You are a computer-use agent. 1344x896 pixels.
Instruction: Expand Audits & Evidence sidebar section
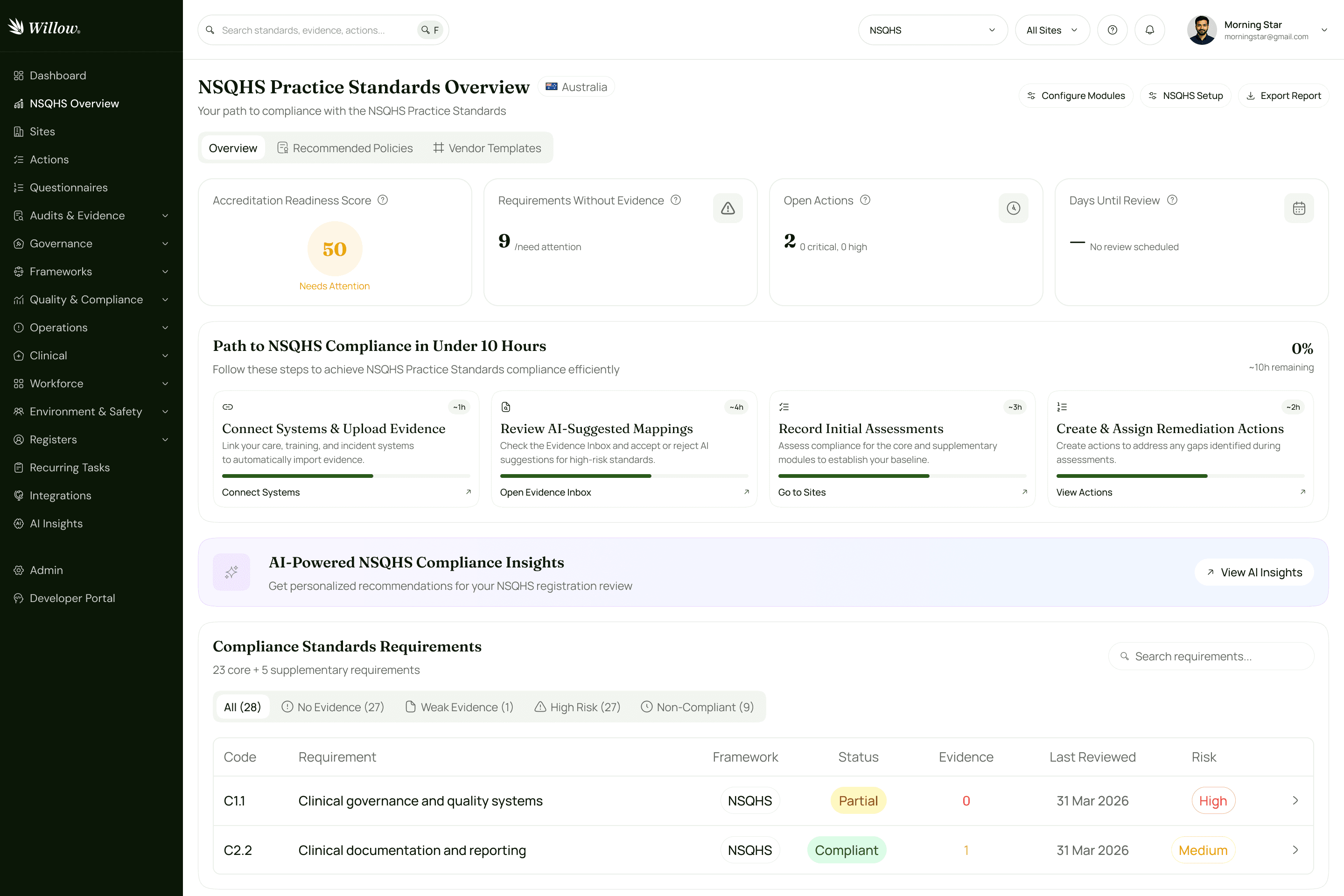point(91,216)
